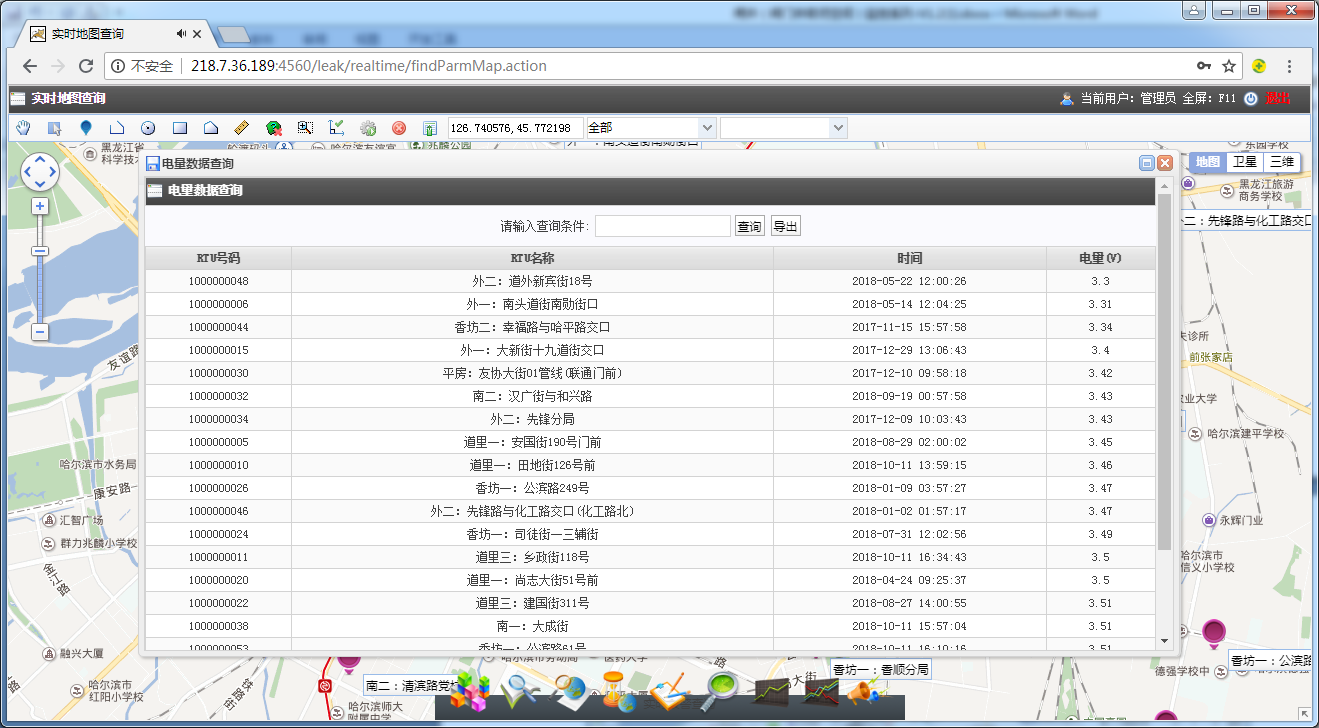Click the blue location marker tool
Viewport: 1319px width, 728px height.
86,128
